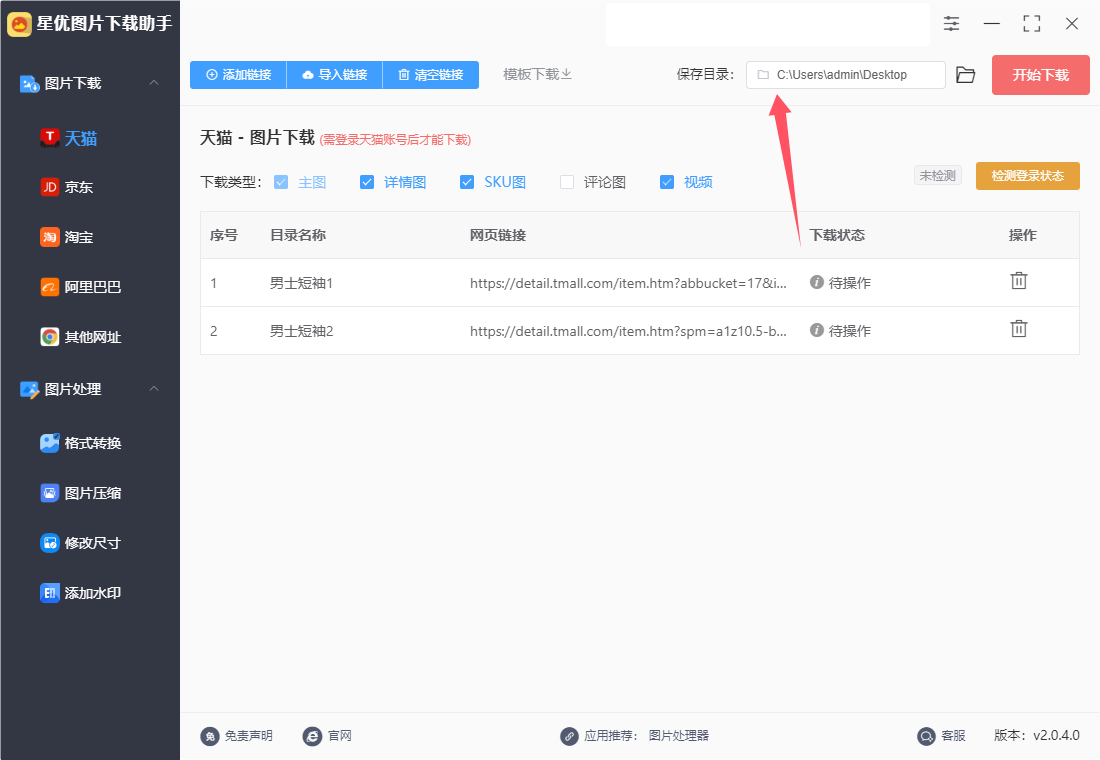The image size is (1100, 760).
Task: Click the 网页链接 column header
Action: pyautogui.click(x=498, y=235)
